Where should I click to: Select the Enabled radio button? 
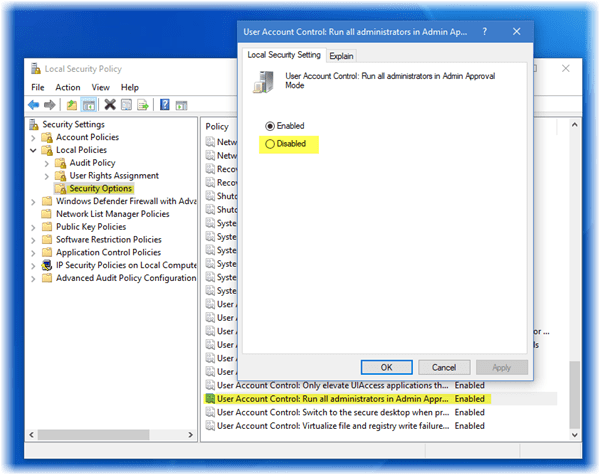click(x=270, y=126)
